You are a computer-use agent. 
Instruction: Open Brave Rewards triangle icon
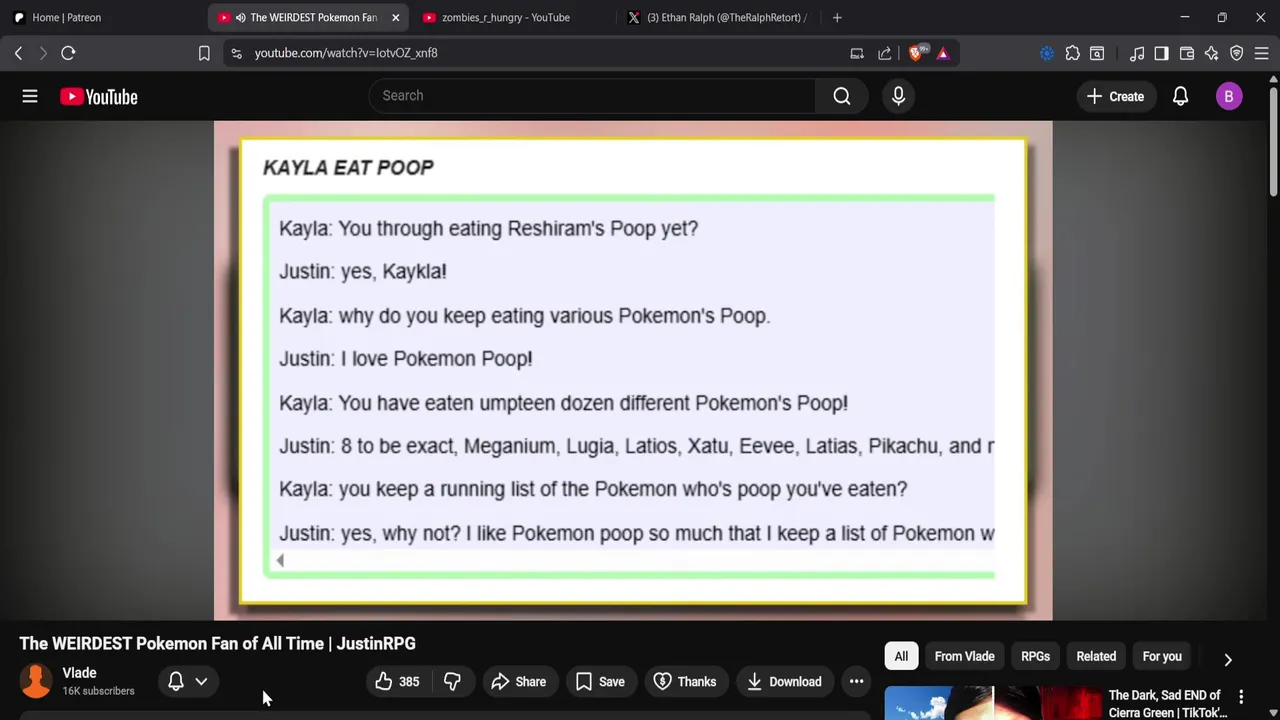[943, 53]
